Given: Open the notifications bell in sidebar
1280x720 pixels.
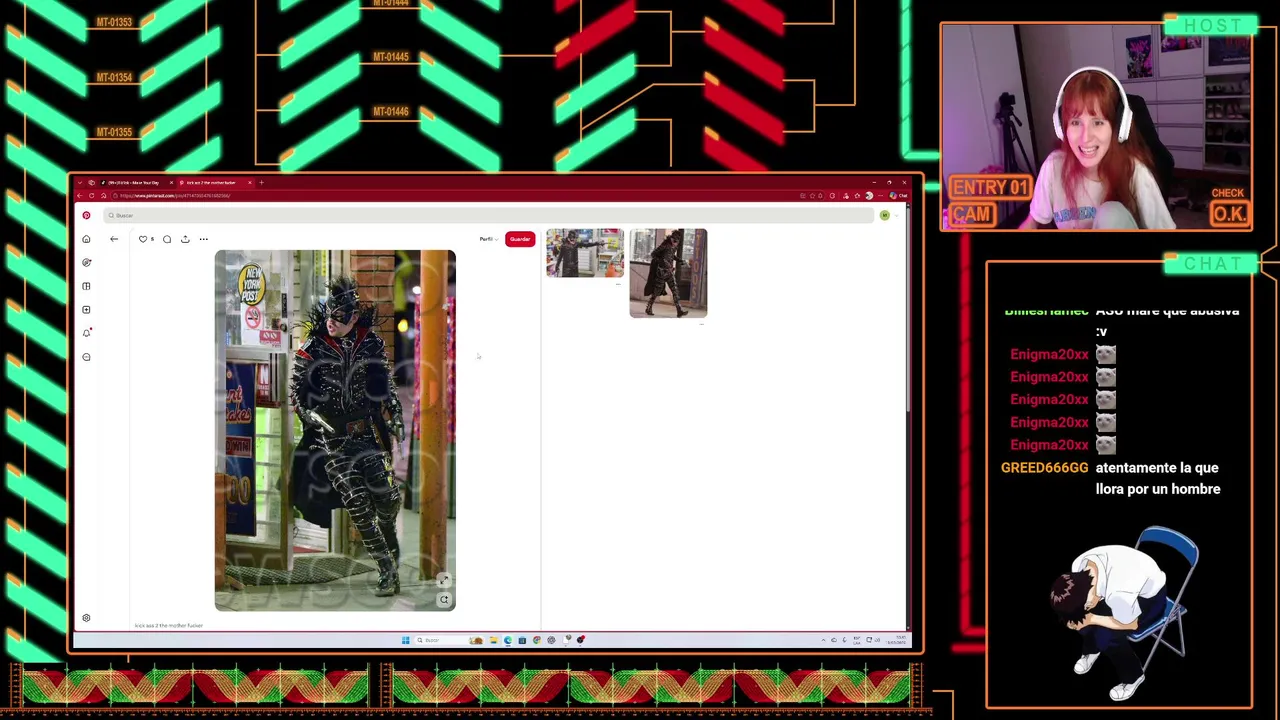Looking at the screenshot, I should coord(86,333).
